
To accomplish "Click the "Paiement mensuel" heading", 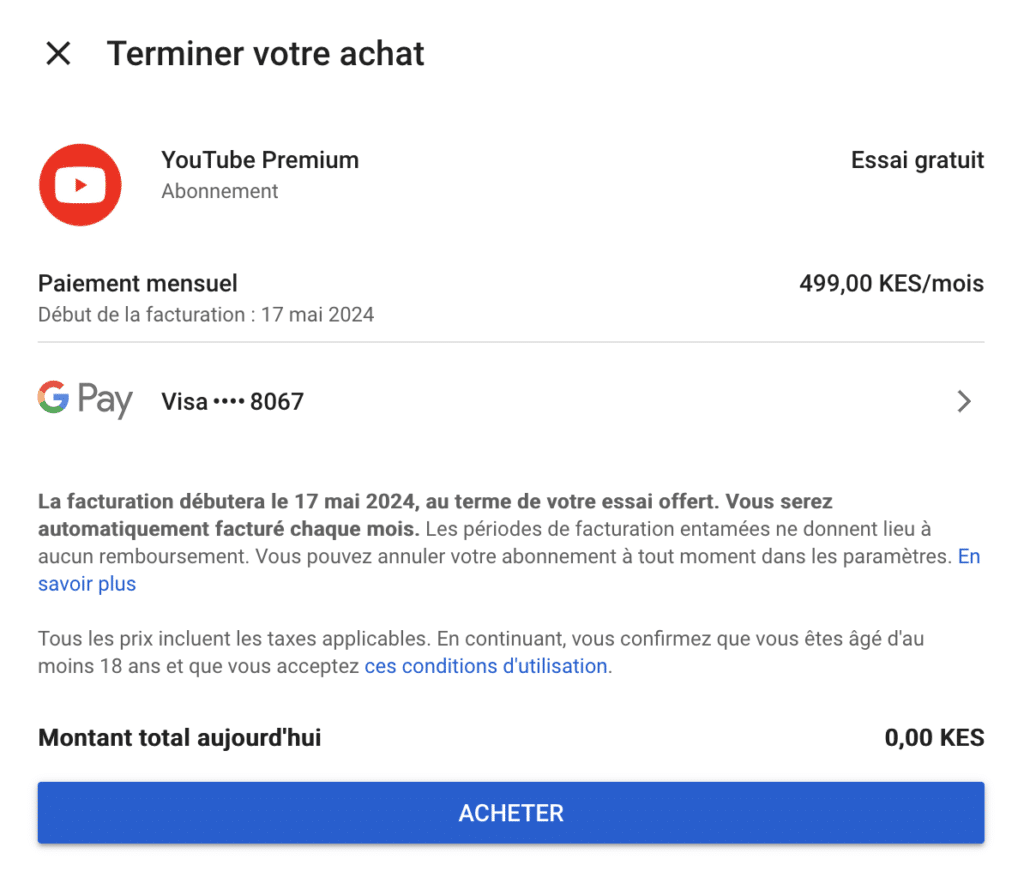I will pyautogui.click(x=138, y=283).
